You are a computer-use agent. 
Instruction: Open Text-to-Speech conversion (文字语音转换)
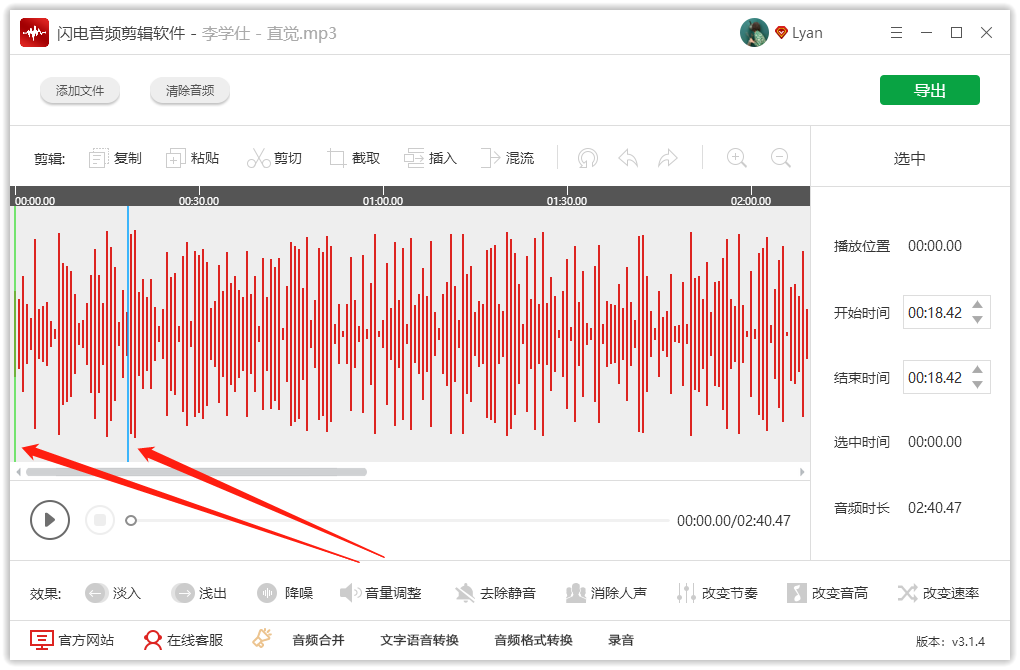tap(420, 640)
